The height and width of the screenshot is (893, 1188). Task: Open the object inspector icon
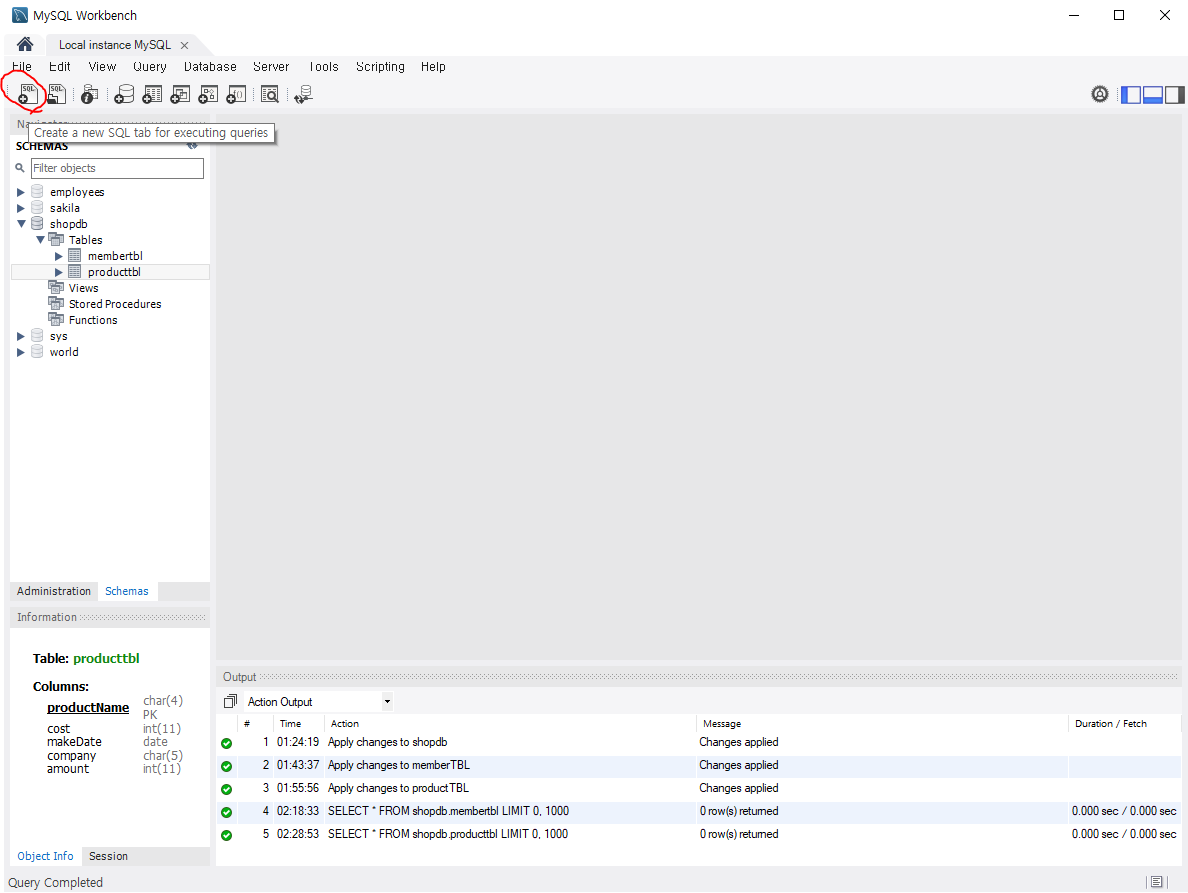click(x=89, y=95)
